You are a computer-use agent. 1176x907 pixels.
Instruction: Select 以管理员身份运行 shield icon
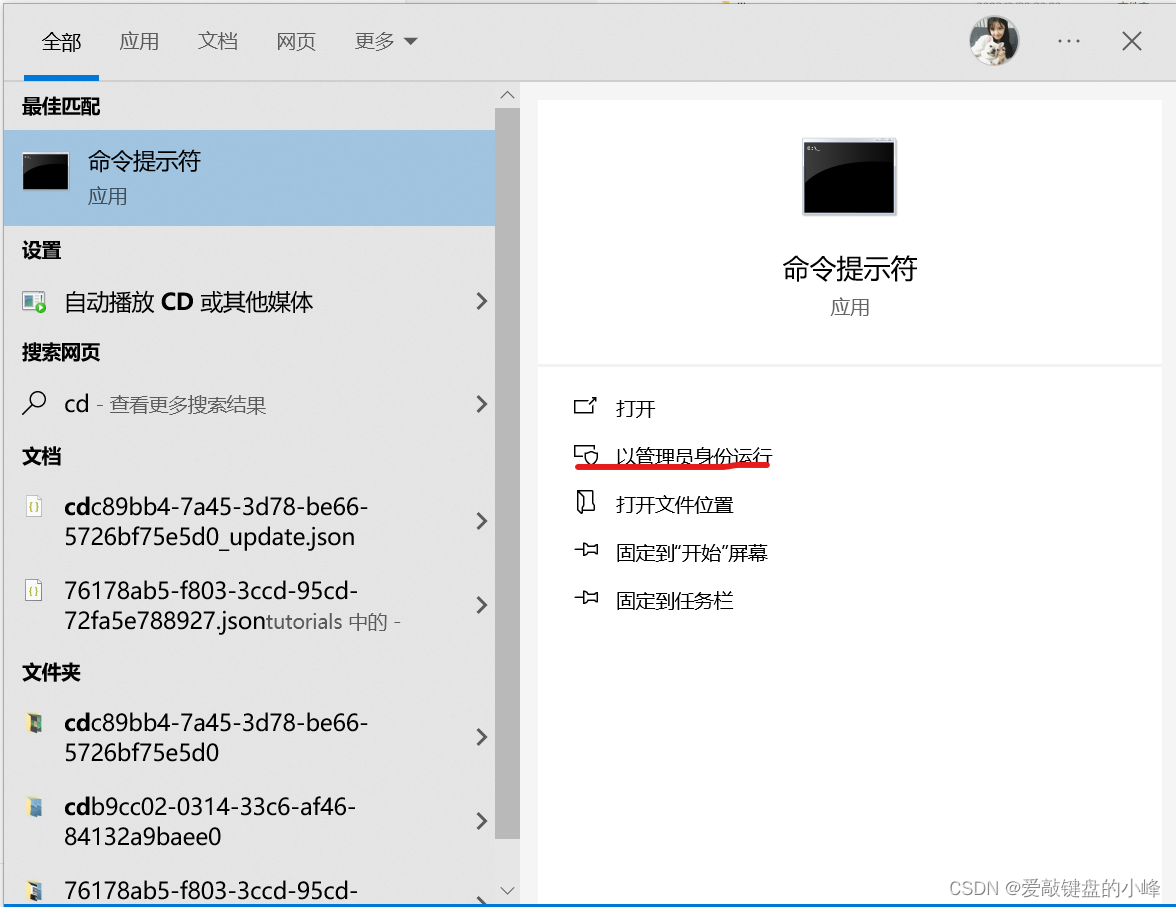[x=589, y=453]
